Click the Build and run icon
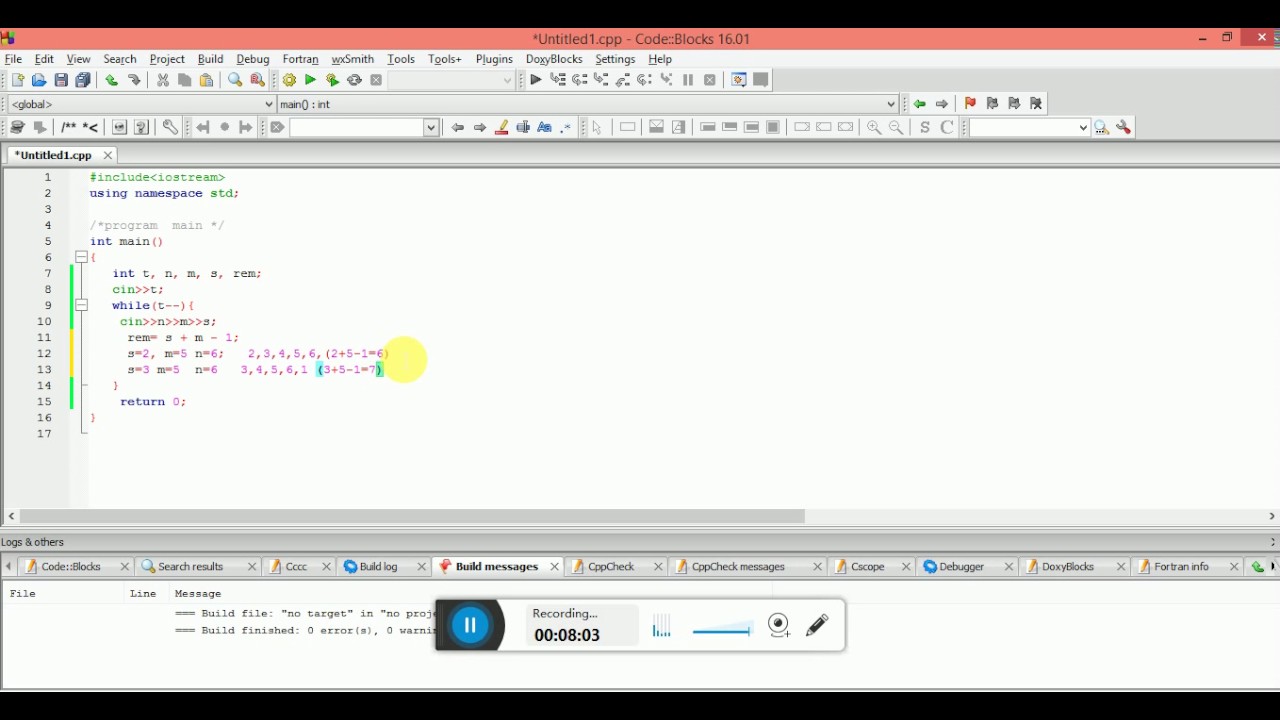The image size is (1280, 720). click(332, 80)
